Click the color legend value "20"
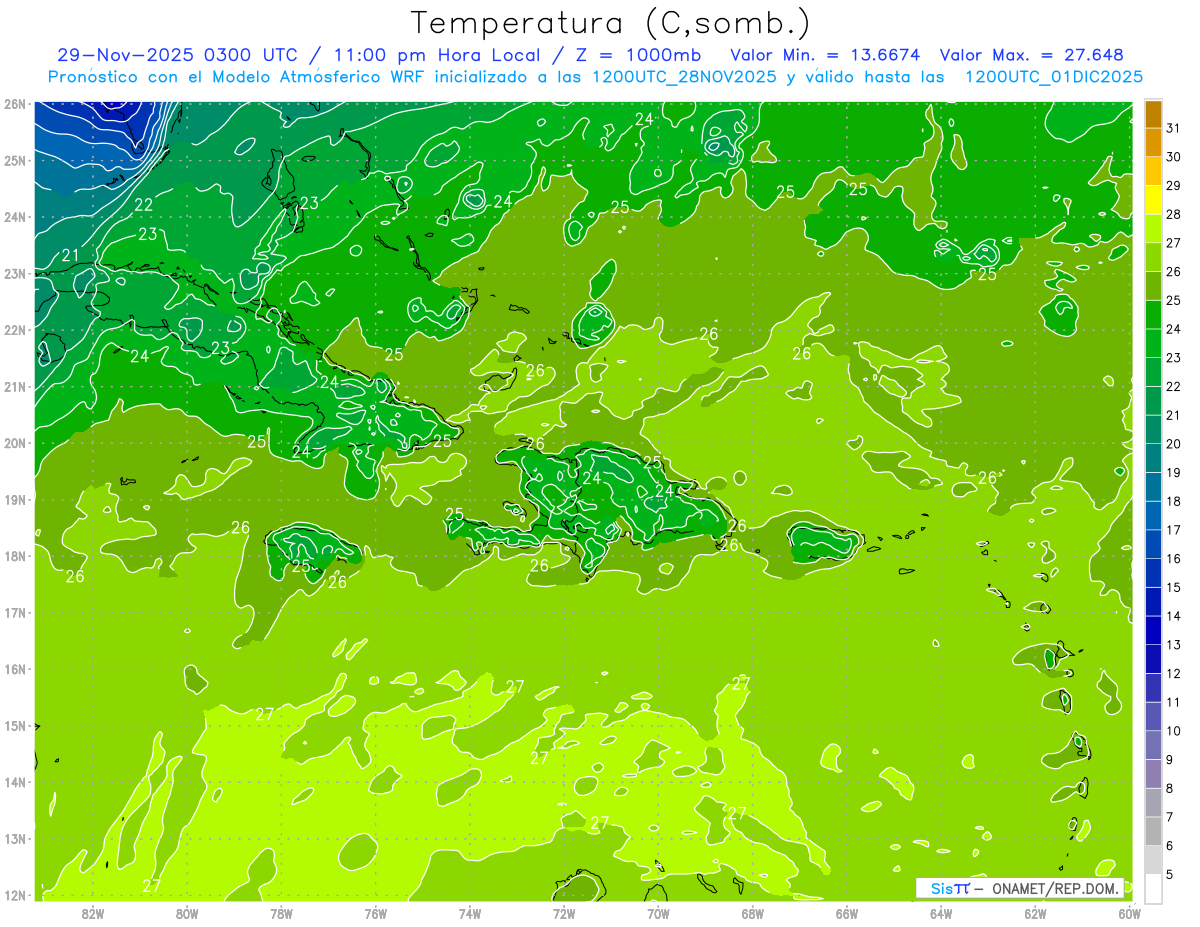 pos(1173,444)
